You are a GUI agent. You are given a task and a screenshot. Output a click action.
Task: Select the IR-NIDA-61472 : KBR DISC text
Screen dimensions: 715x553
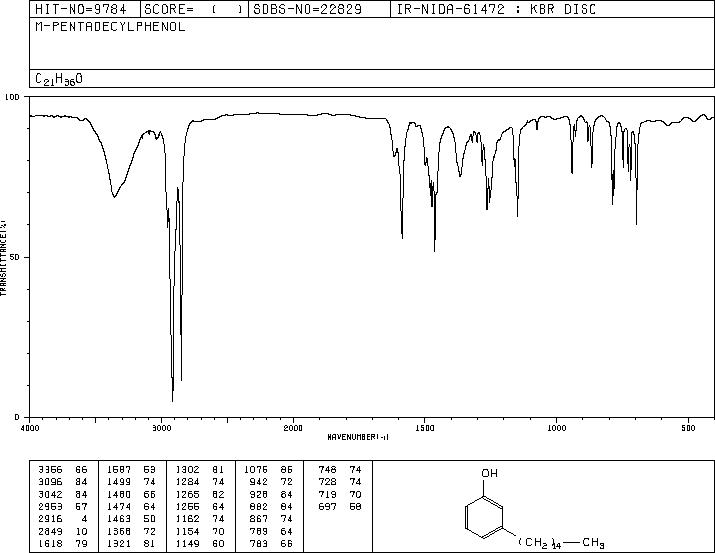coord(496,9)
